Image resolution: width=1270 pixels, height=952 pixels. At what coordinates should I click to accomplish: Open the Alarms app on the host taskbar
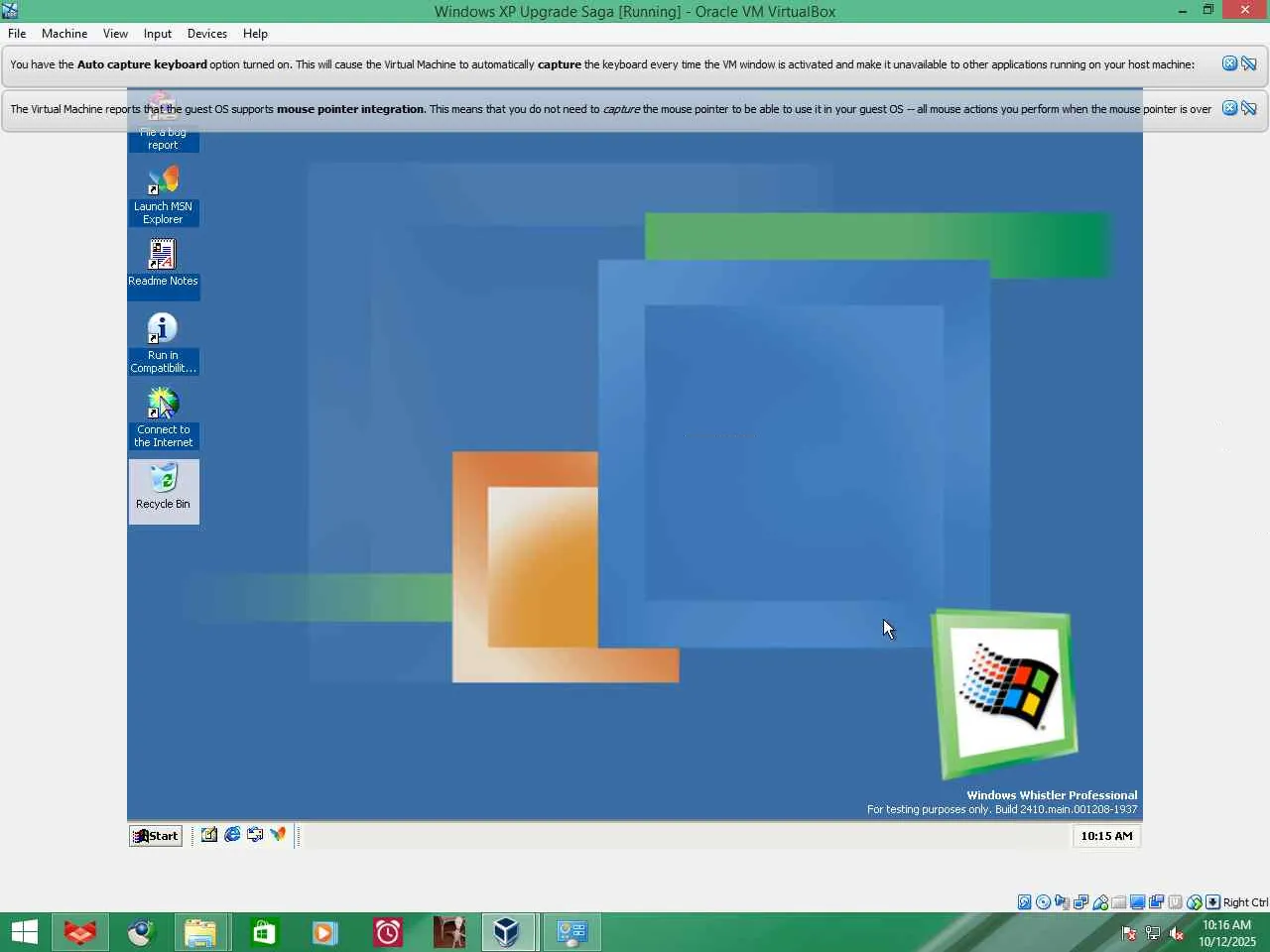pos(387,932)
